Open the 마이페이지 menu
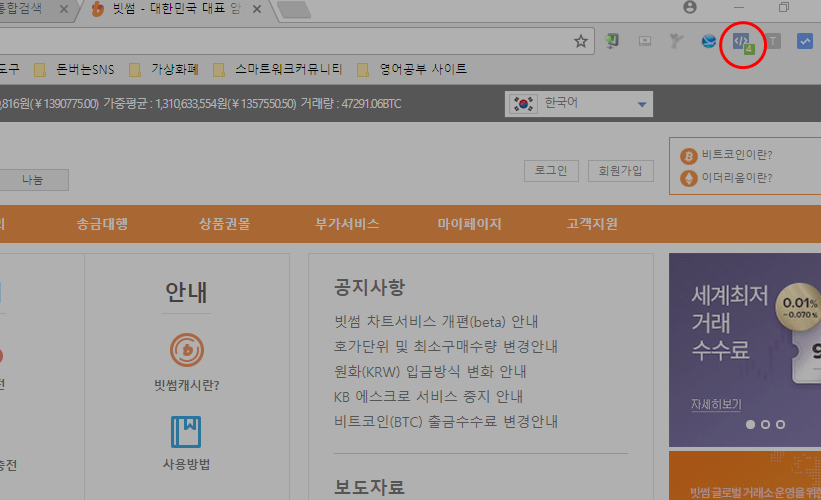 click(470, 224)
